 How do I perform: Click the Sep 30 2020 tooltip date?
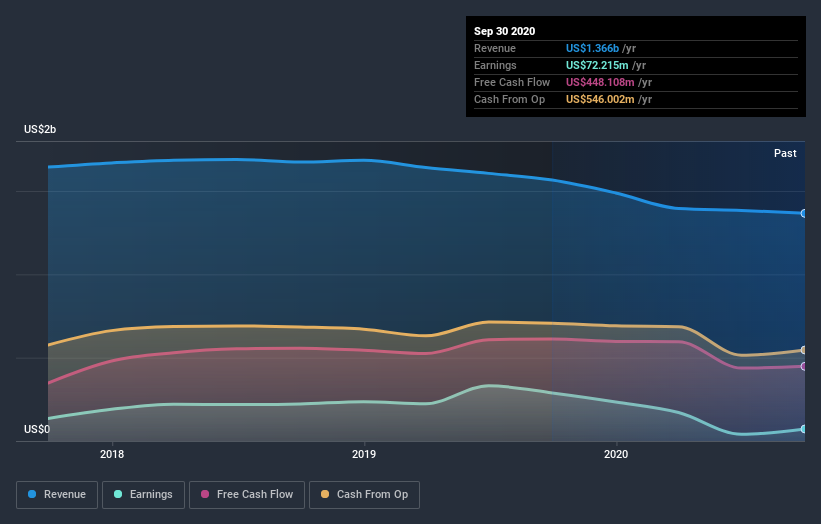click(504, 31)
